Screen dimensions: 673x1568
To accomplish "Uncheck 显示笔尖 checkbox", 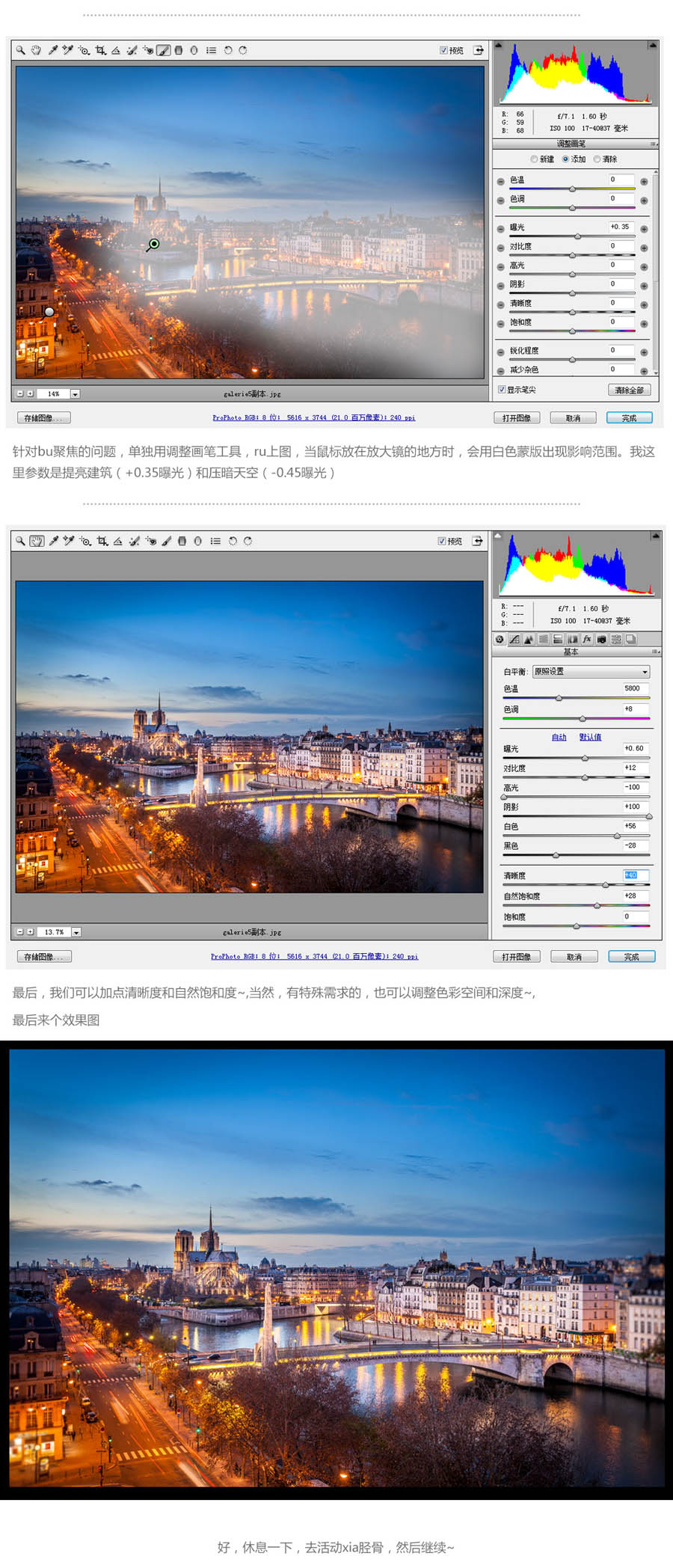I will point(502,389).
